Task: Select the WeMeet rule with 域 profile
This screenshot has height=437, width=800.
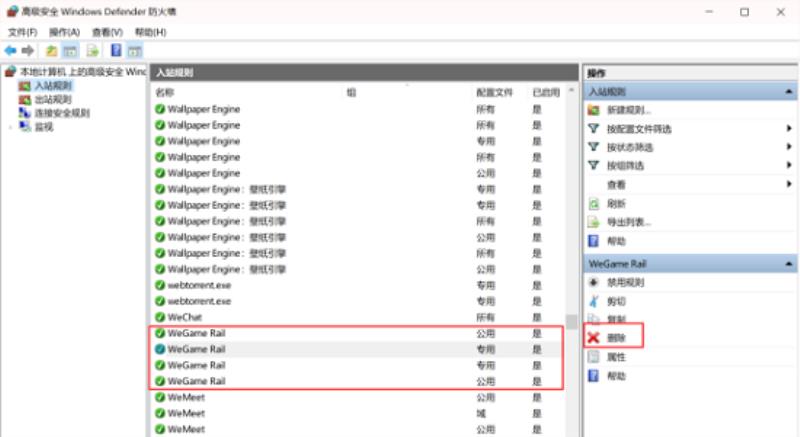Action: pyautogui.click(x=357, y=413)
